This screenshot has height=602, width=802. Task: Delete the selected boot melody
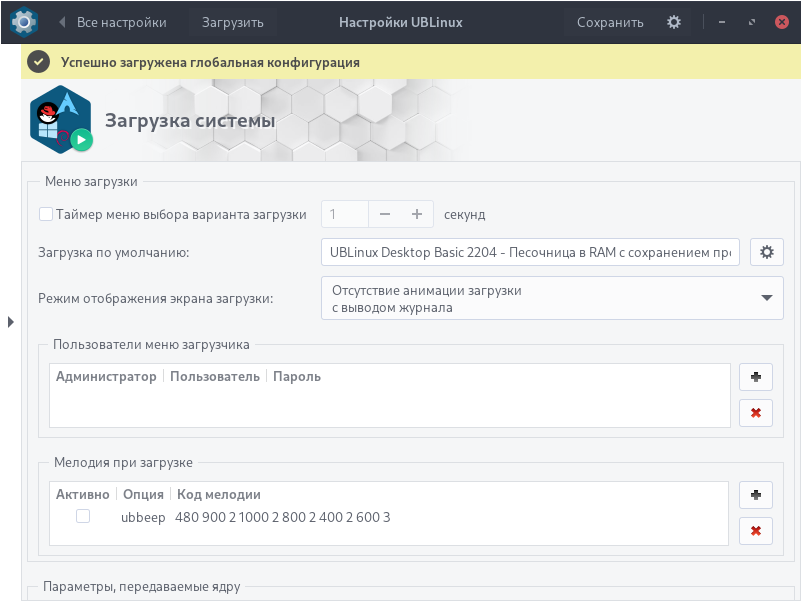(x=755, y=530)
